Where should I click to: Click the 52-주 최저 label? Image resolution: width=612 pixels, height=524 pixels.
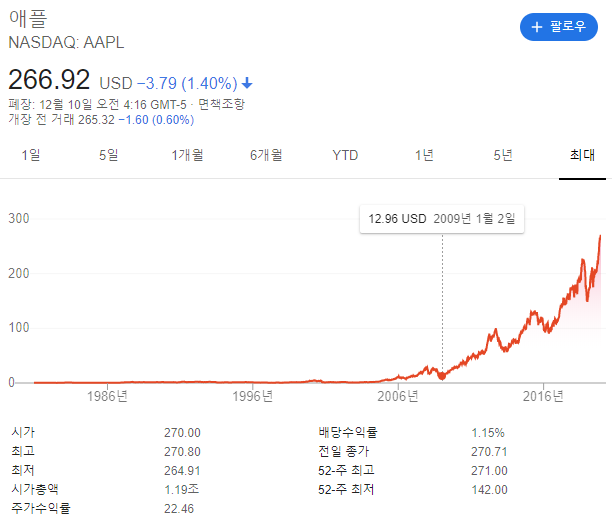point(346,489)
